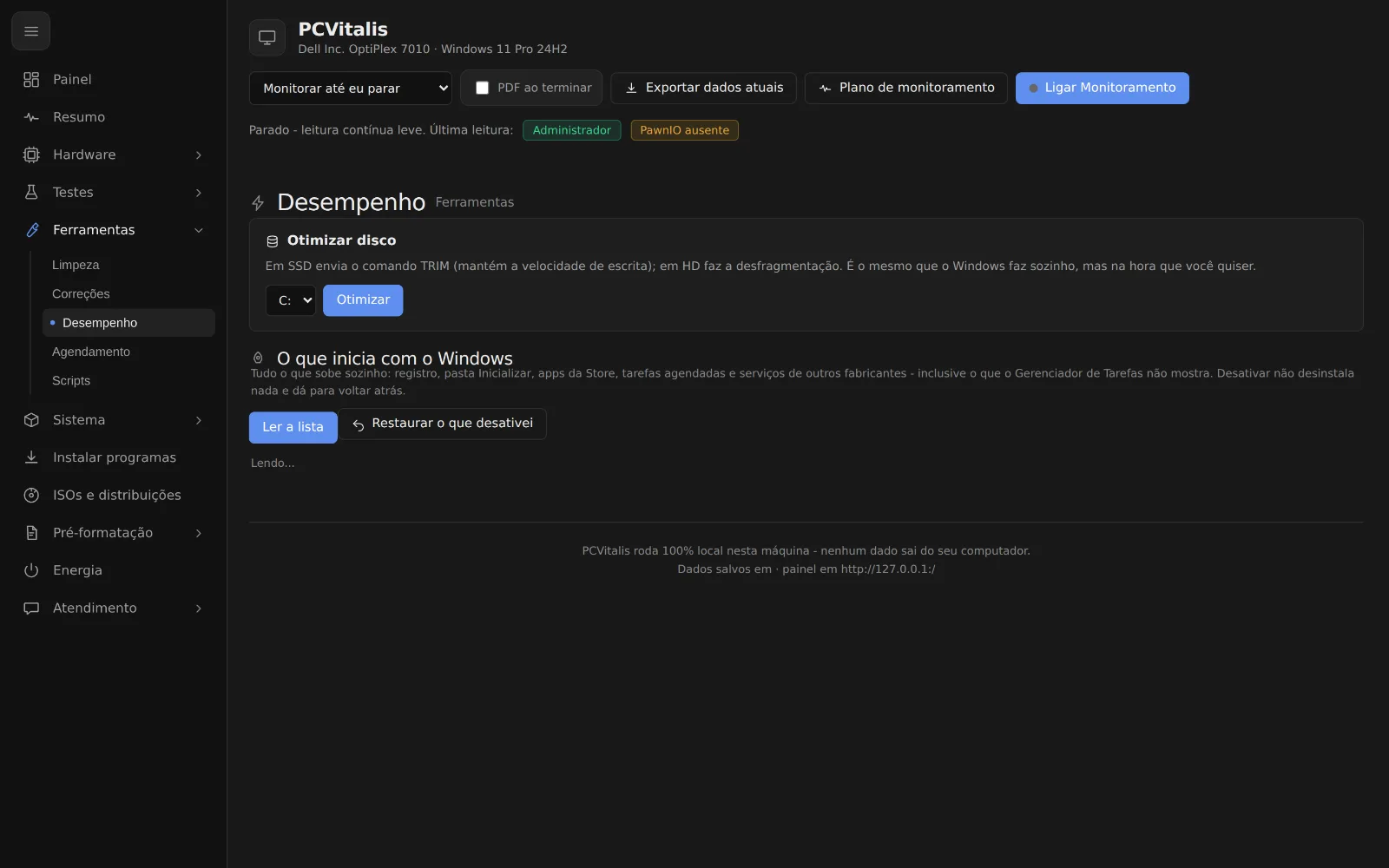Click the Testes flask icon
Viewport: 1389px width, 868px height.
click(31, 193)
